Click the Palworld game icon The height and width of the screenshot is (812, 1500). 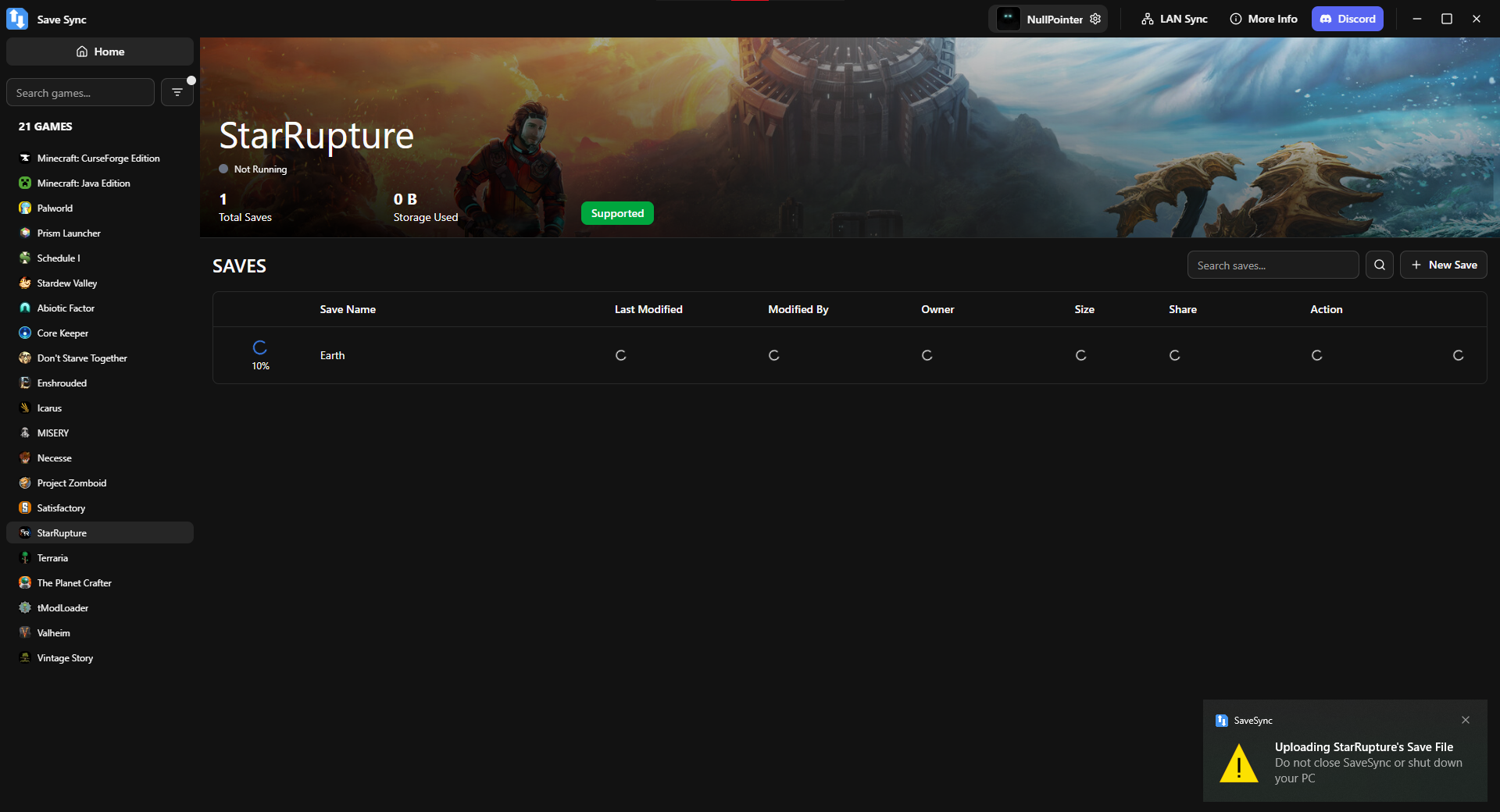pos(25,208)
